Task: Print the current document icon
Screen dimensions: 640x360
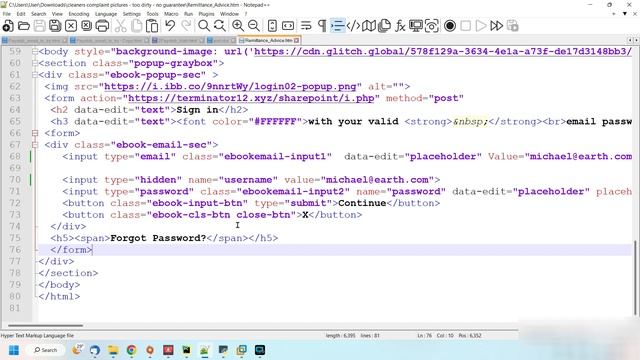Action: pyautogui.click(x=102, y=26)
